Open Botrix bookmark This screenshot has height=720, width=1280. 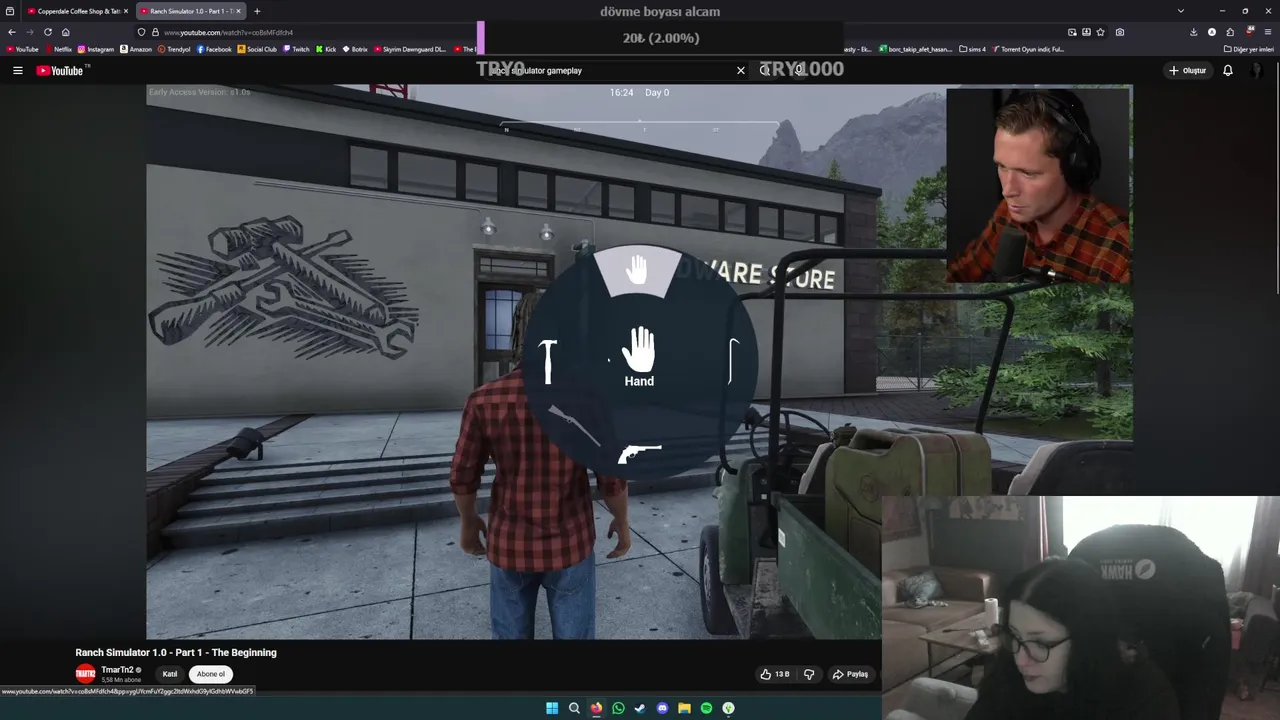(355, 49)
